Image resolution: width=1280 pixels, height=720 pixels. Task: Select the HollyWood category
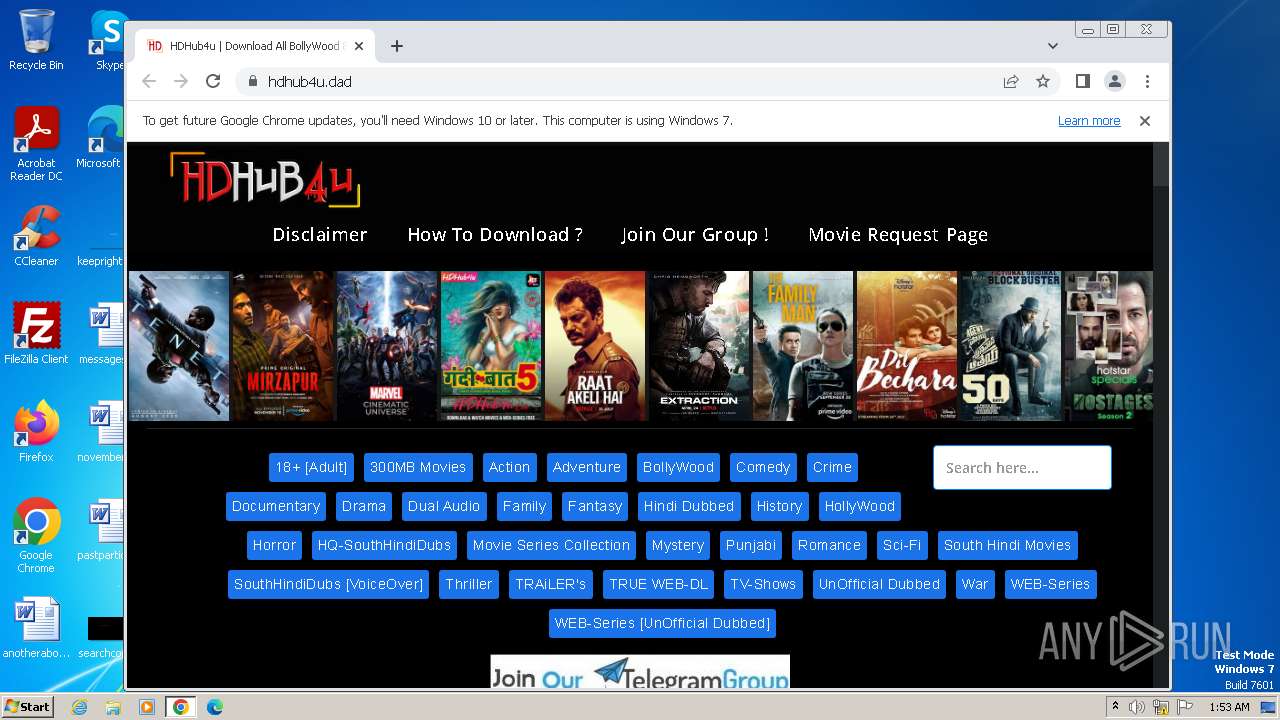(x=860, y=506)
